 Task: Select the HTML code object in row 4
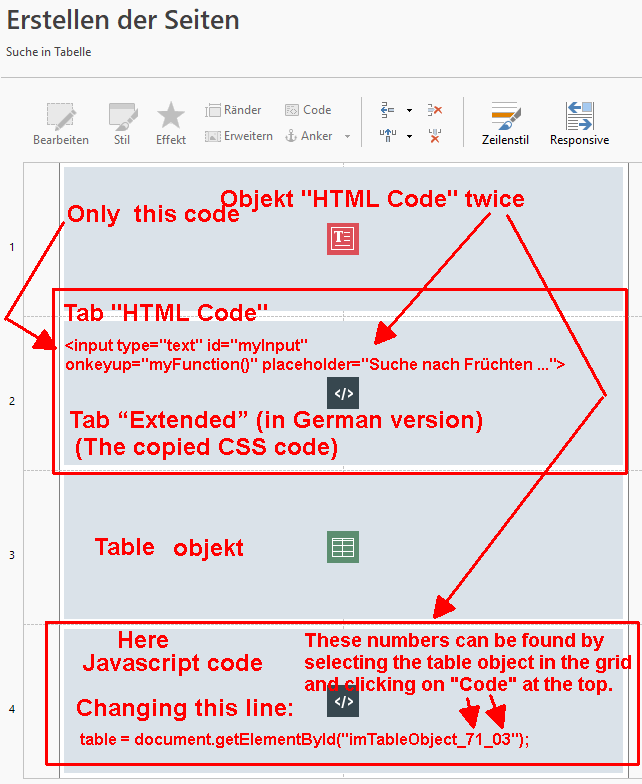pyautogui.click(x=343, y=702)
